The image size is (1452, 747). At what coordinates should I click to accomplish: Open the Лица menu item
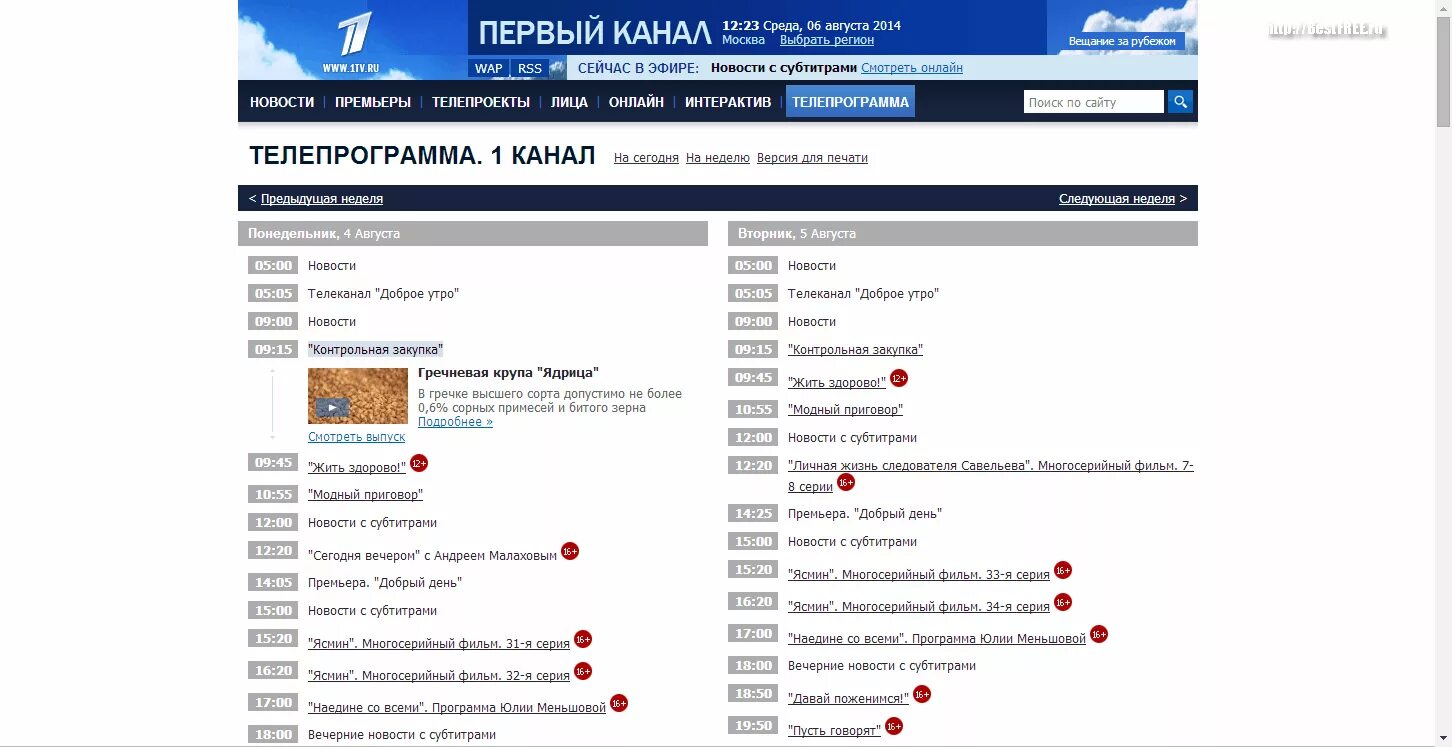(569, 102)
